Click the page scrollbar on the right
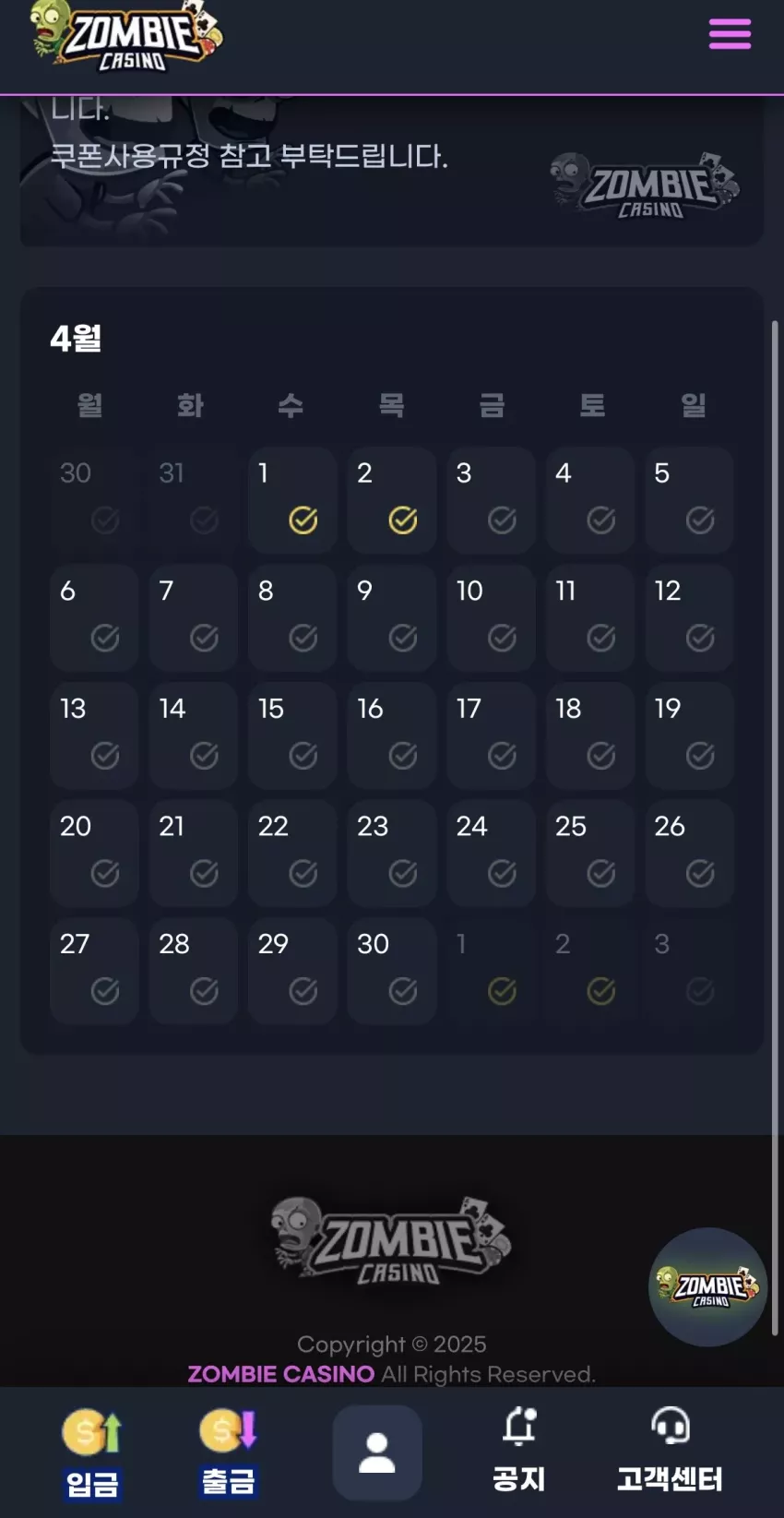Screen dimensions: 784x1518 (775, 826)
